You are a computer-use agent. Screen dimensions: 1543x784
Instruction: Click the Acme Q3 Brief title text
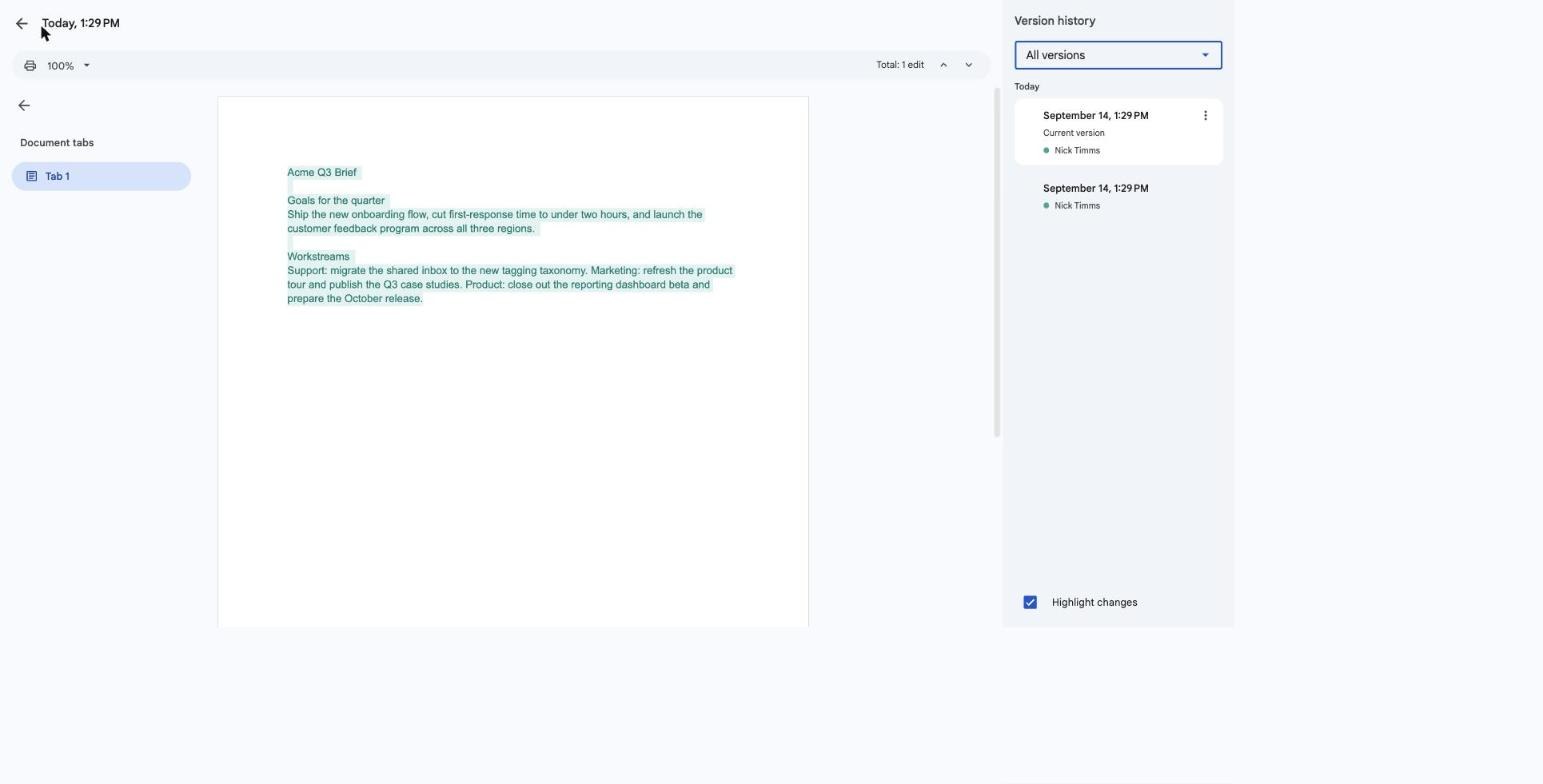[x=322, y=172]
